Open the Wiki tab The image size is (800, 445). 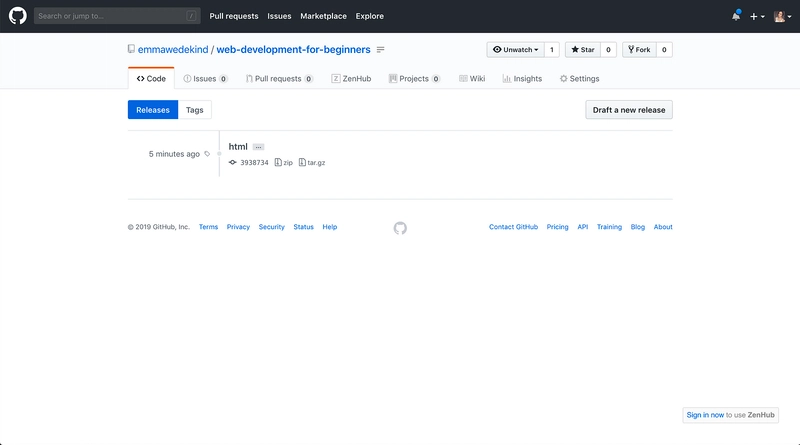coord(472,79)
